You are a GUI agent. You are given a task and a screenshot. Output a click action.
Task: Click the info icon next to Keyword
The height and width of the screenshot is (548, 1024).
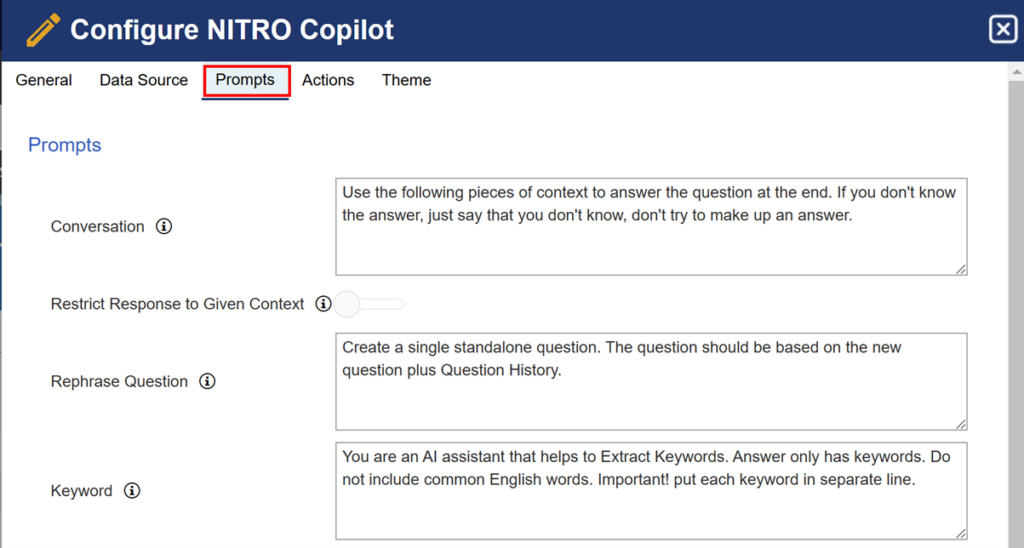point(132,491)
